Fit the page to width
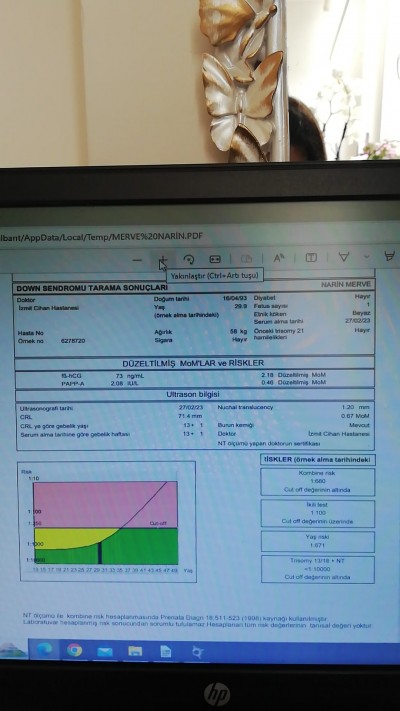The width and height of the screenshot is (400, 711). click(x=215, y=259)
